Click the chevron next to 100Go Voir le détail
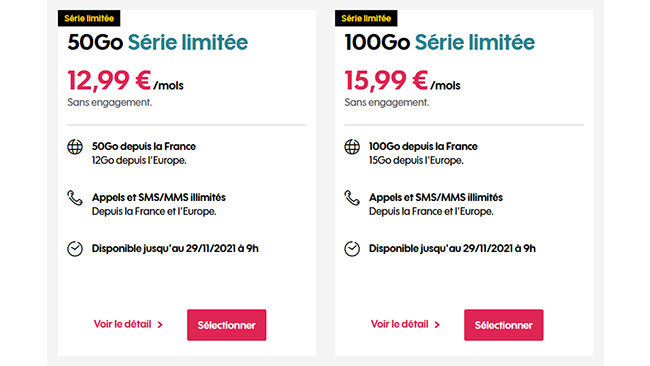This screenshot has height=366, width=650. 437,325
